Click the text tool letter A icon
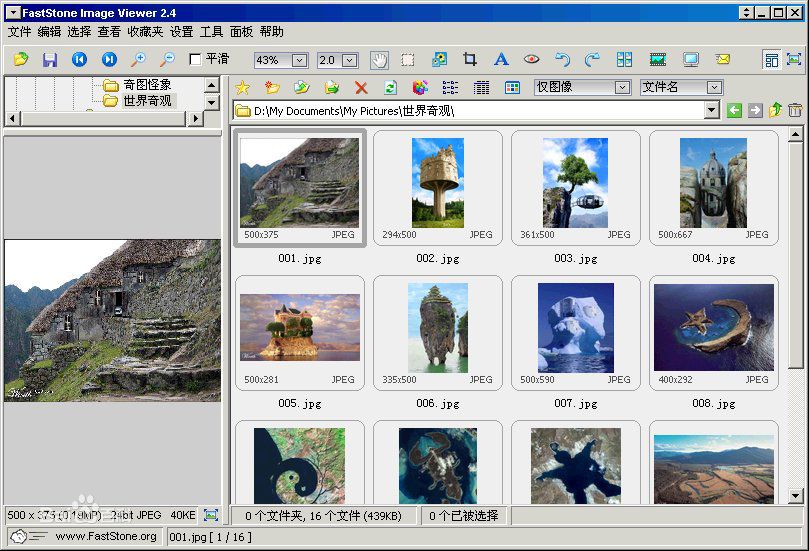Image resolution: width=809 pixels, height=551 pixels. [501, 60]
